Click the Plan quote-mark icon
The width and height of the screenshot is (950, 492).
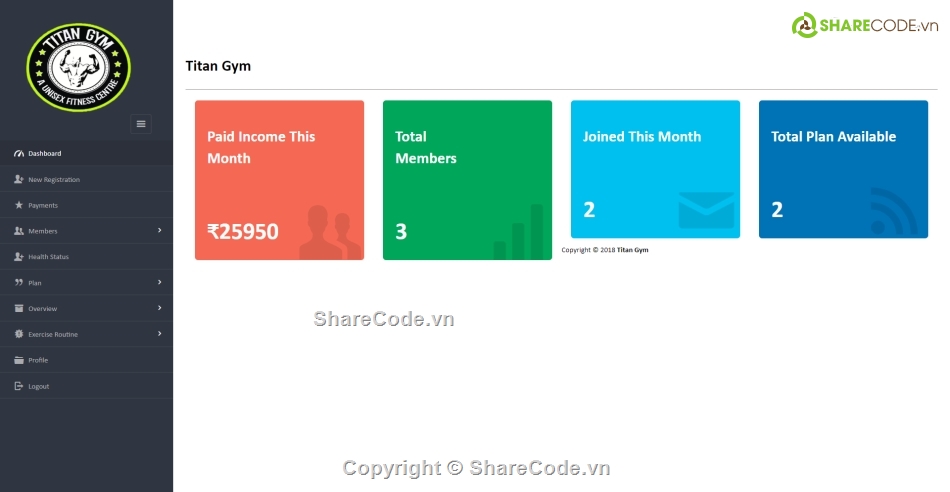tap(19, 283)
